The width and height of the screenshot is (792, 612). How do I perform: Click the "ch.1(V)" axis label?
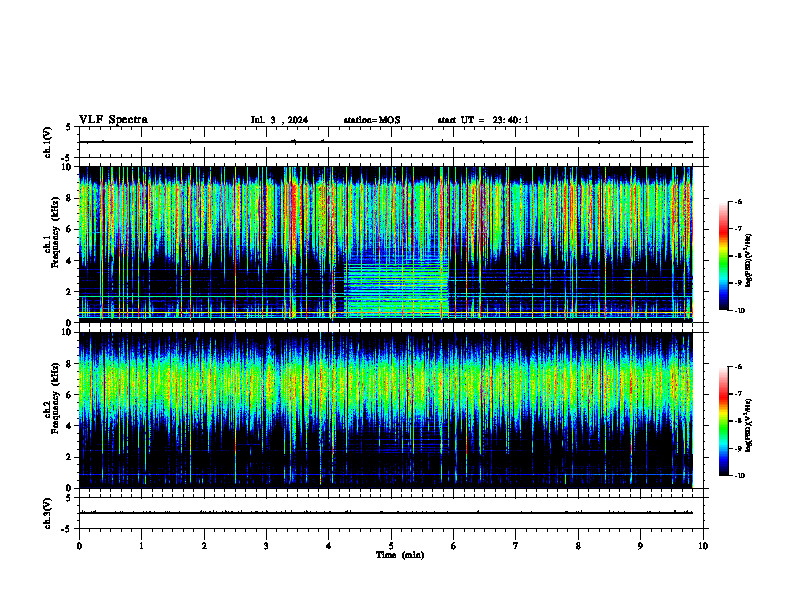[x=48, y=142]
